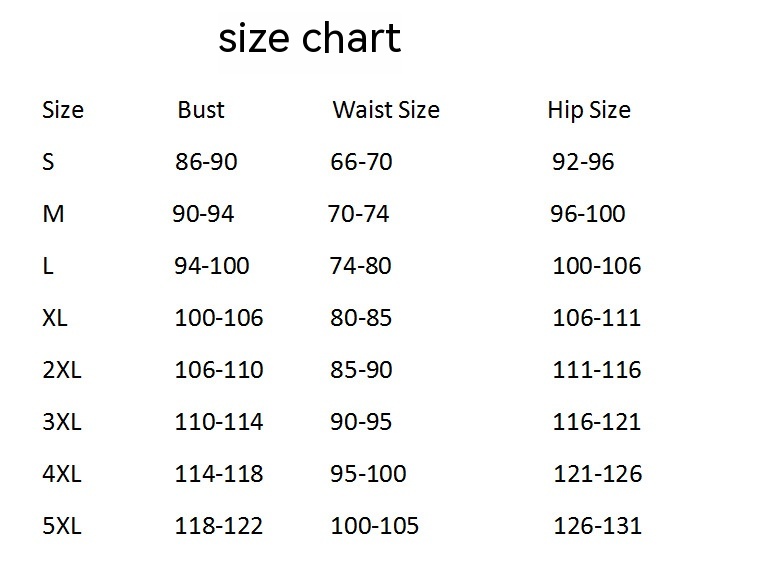This screenshot has height=576, width=784.
Task: Click bust value 86-90 for size S
Action: [x=206, y=162]
